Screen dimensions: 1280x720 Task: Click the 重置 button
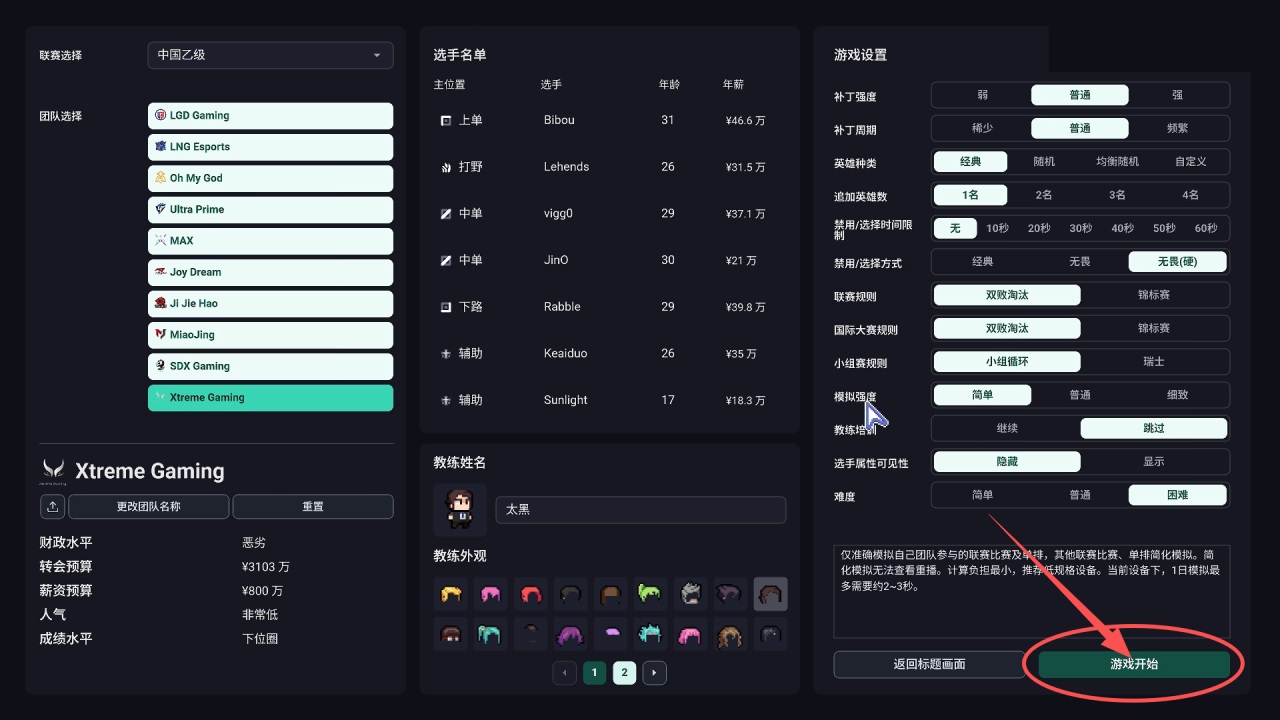tap(313, 507)
